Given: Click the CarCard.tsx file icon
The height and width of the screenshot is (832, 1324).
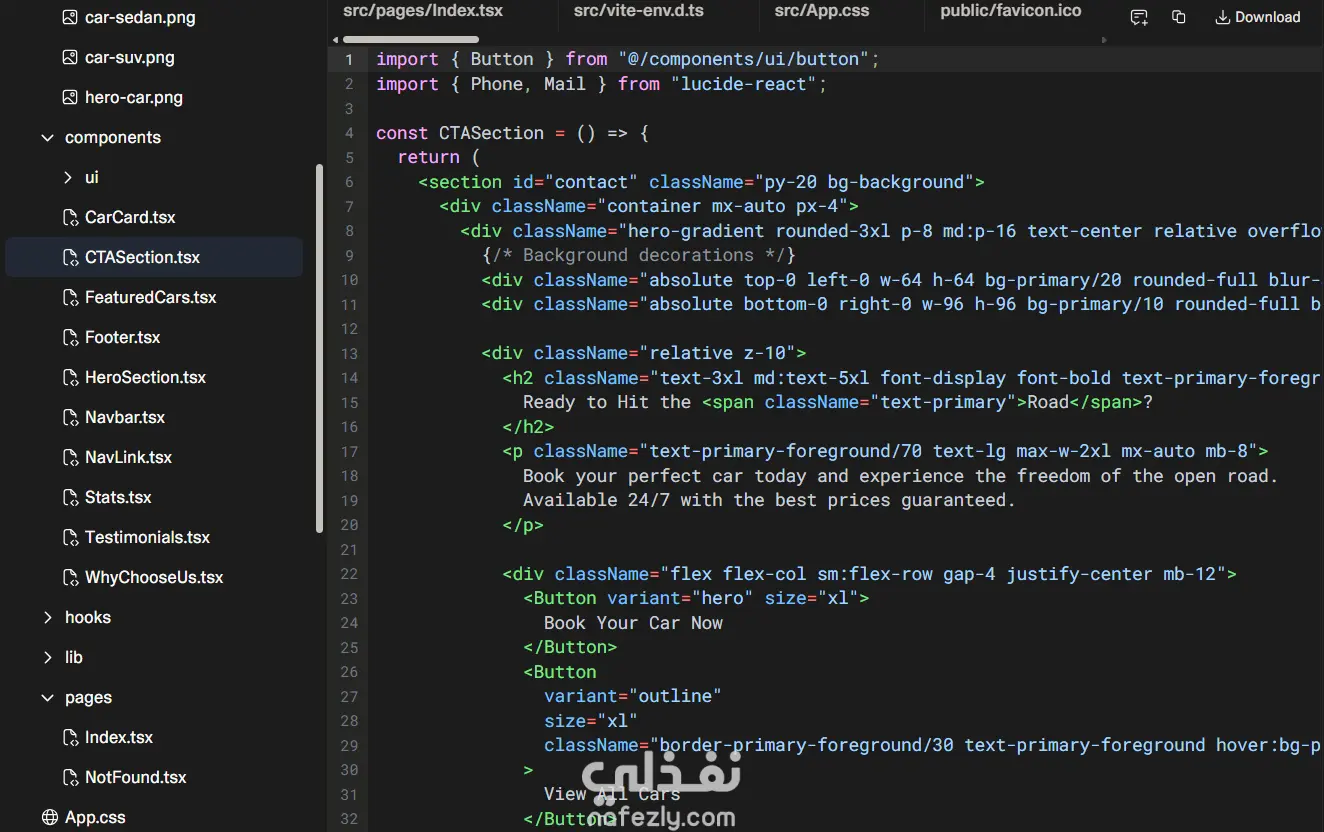Looking at the screenshot, I should coord(70,217).
